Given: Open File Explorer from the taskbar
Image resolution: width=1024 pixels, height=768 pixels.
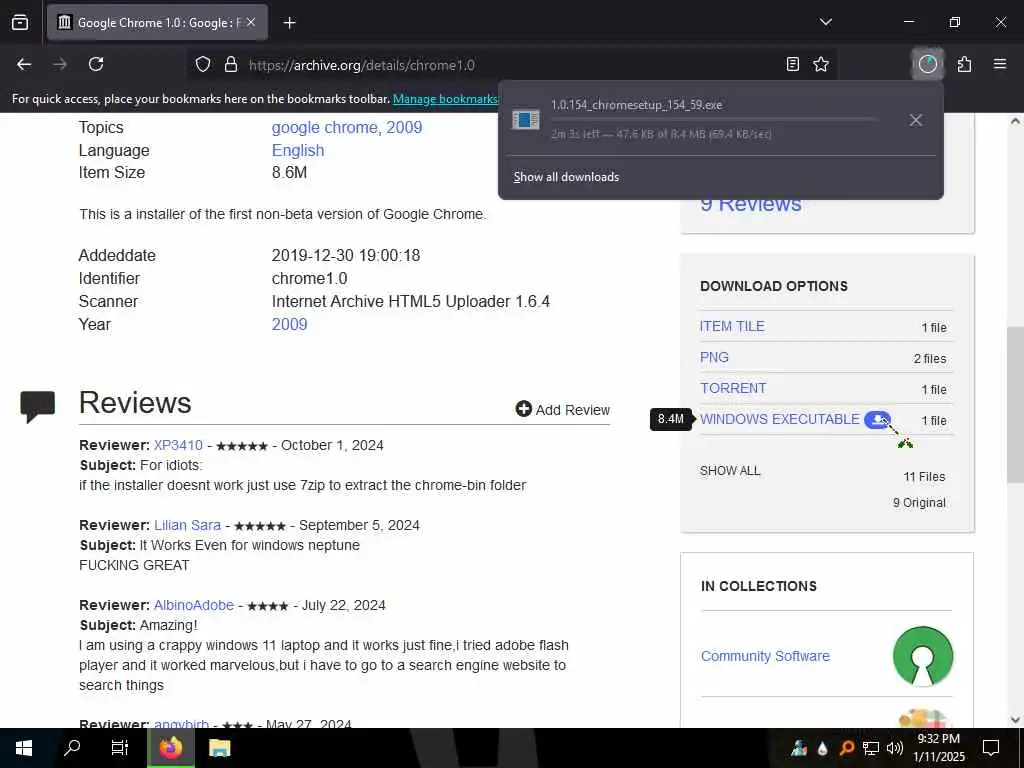Looking at the screenshot, I should tap(219, 748).
